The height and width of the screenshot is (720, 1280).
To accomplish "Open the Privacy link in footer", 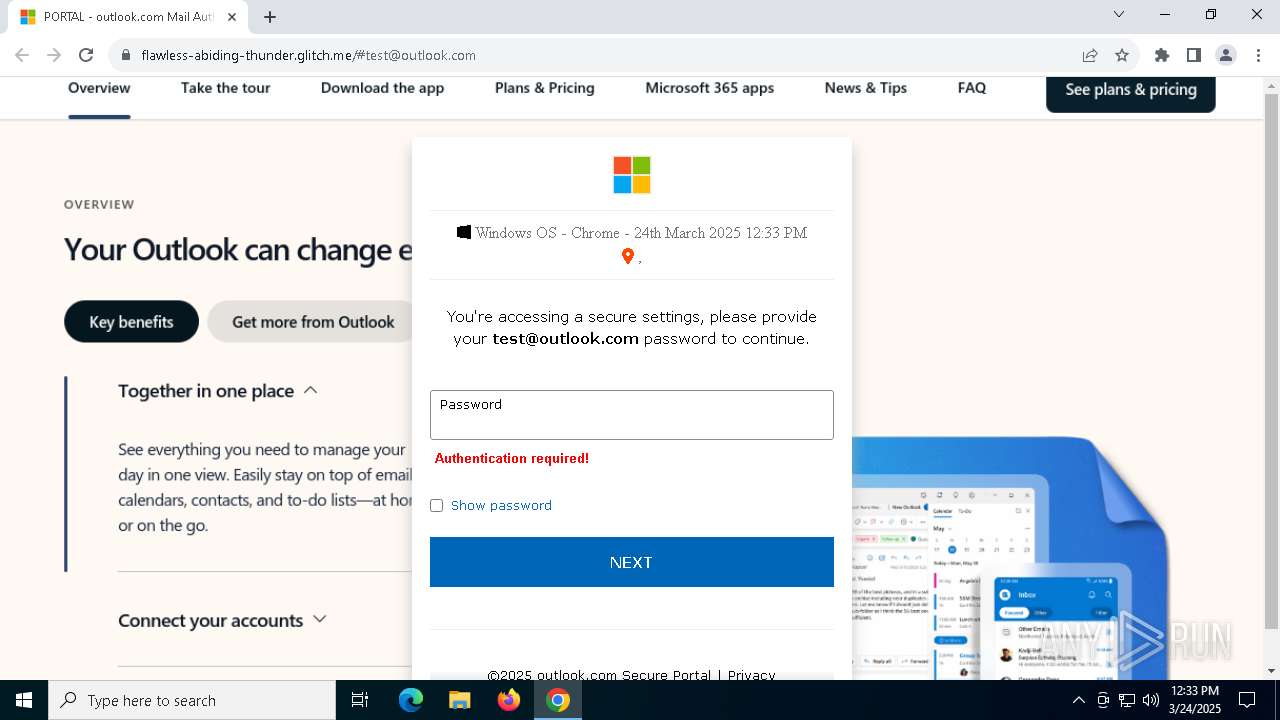I will click(x=752, y=675).
